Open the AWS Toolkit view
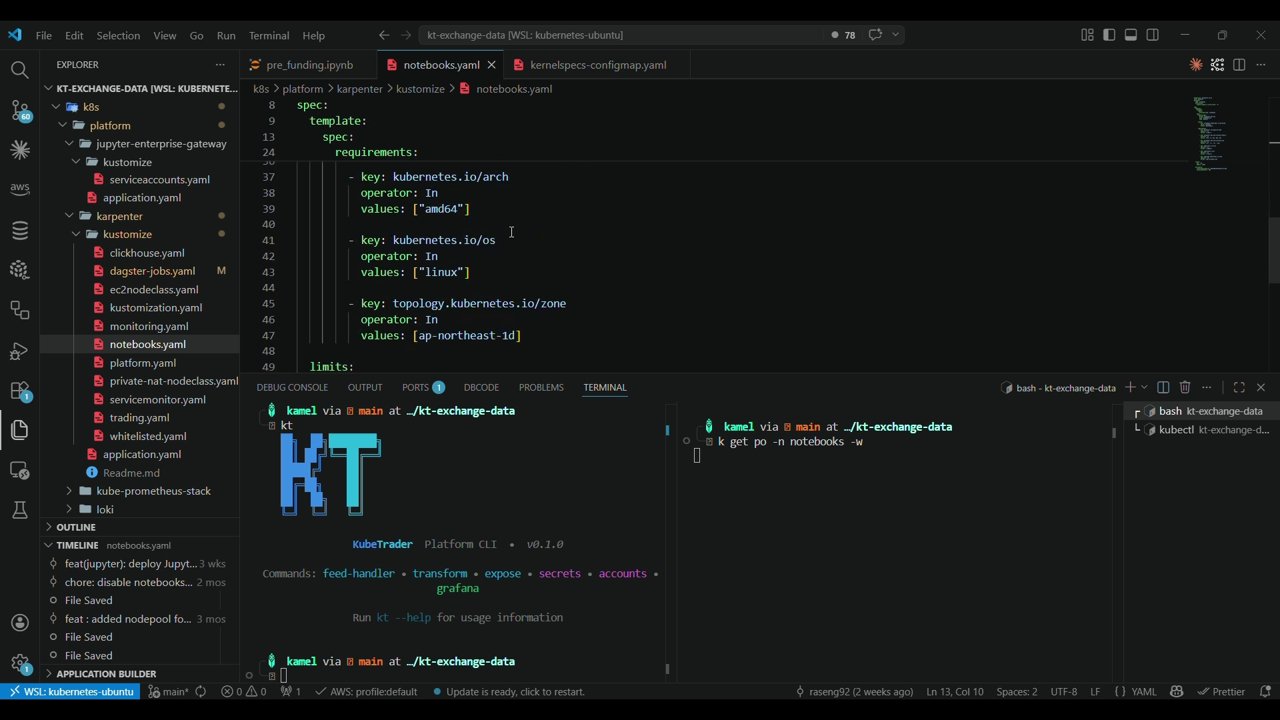 (x=19, y=189)
